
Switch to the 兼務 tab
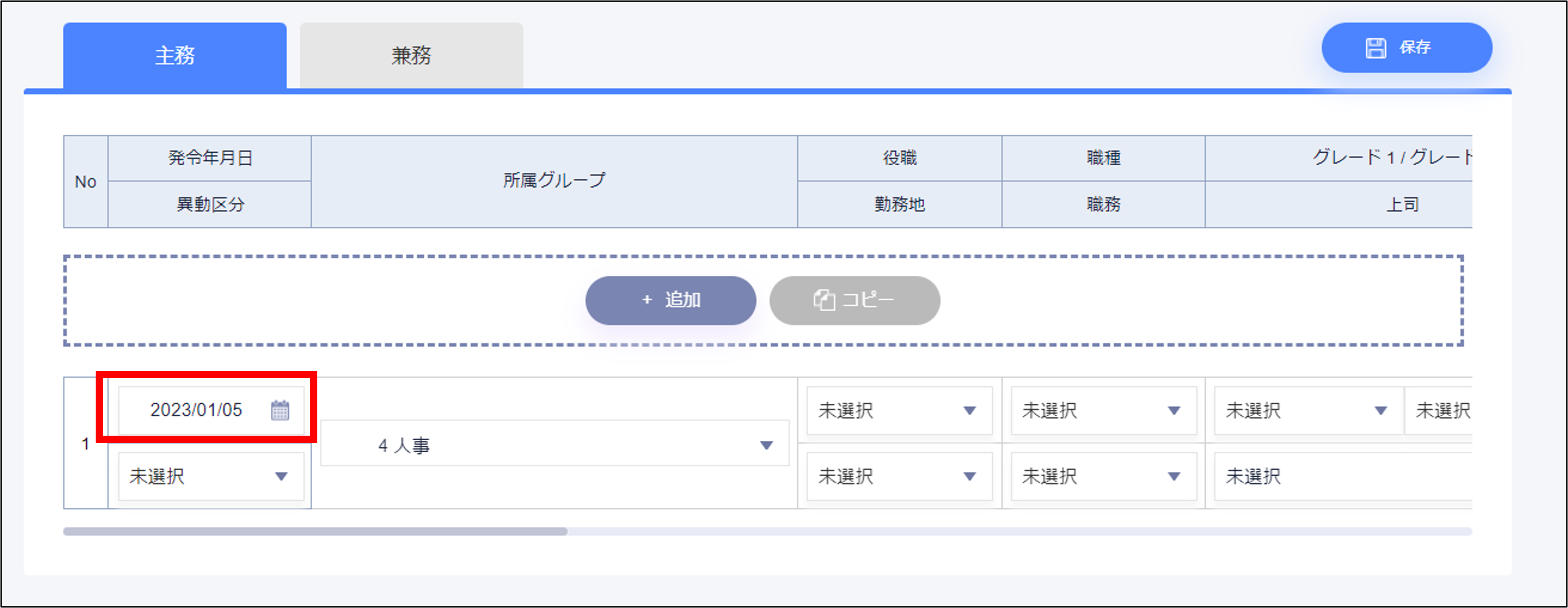coord(411,56)
